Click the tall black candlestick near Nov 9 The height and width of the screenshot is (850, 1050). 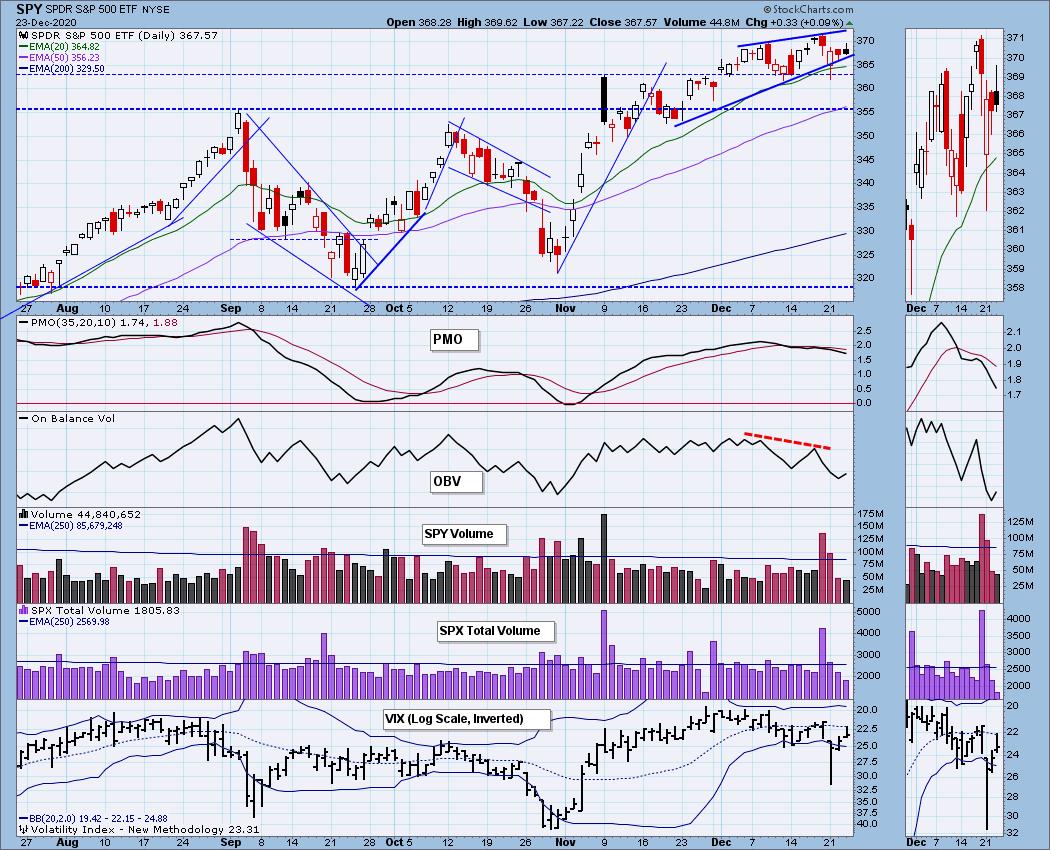(x=604, y=100)
